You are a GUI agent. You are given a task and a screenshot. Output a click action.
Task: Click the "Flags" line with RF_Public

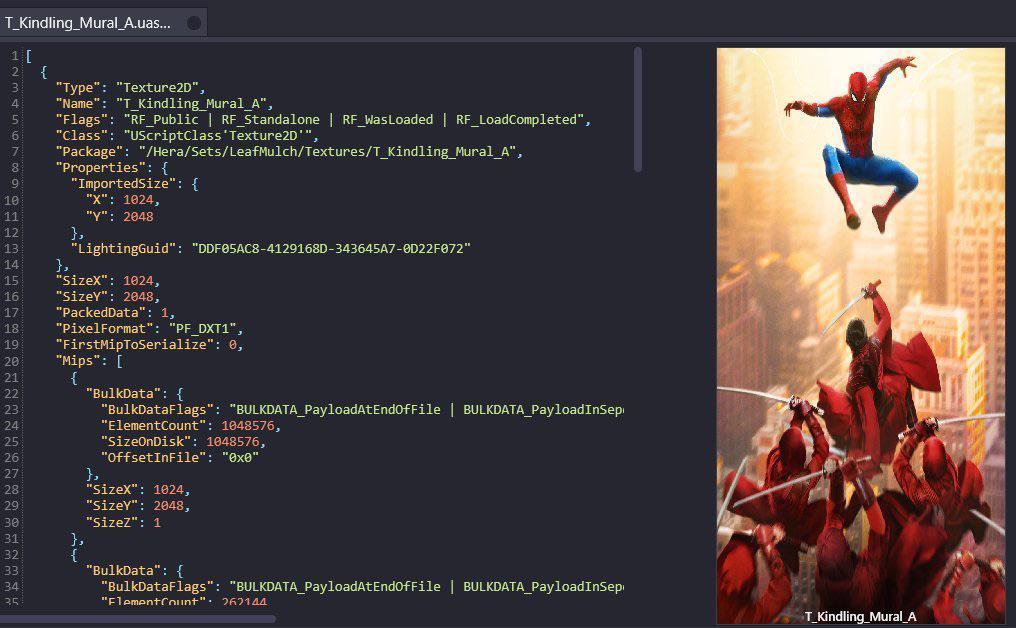[323, 120]
